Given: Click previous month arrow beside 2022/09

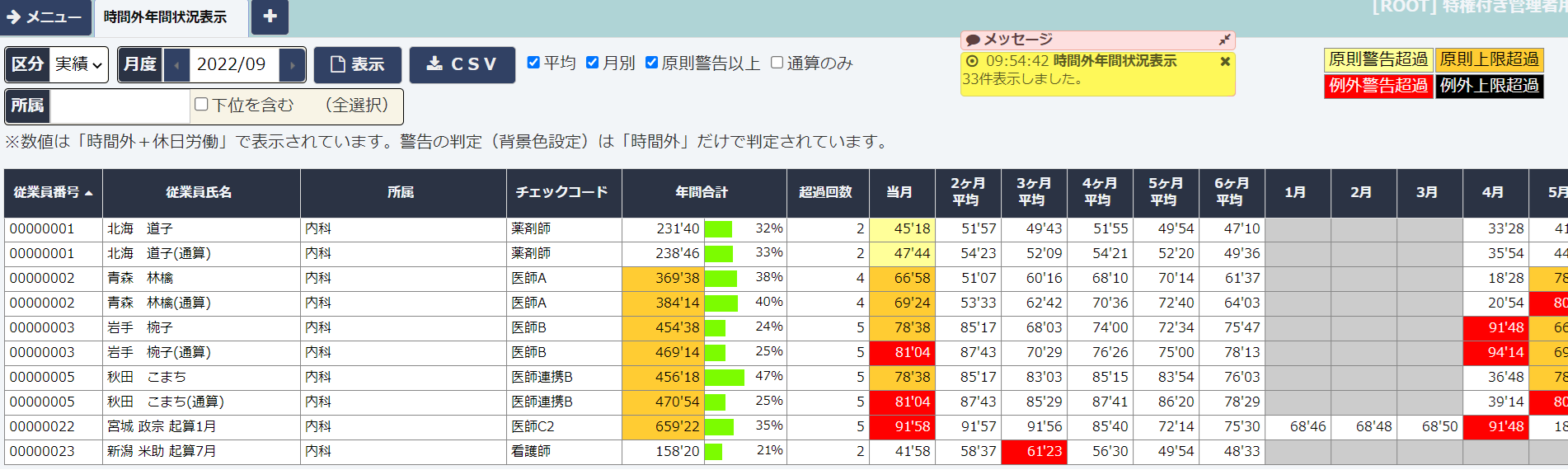Looking at the screenshot, I should (176, 65).
